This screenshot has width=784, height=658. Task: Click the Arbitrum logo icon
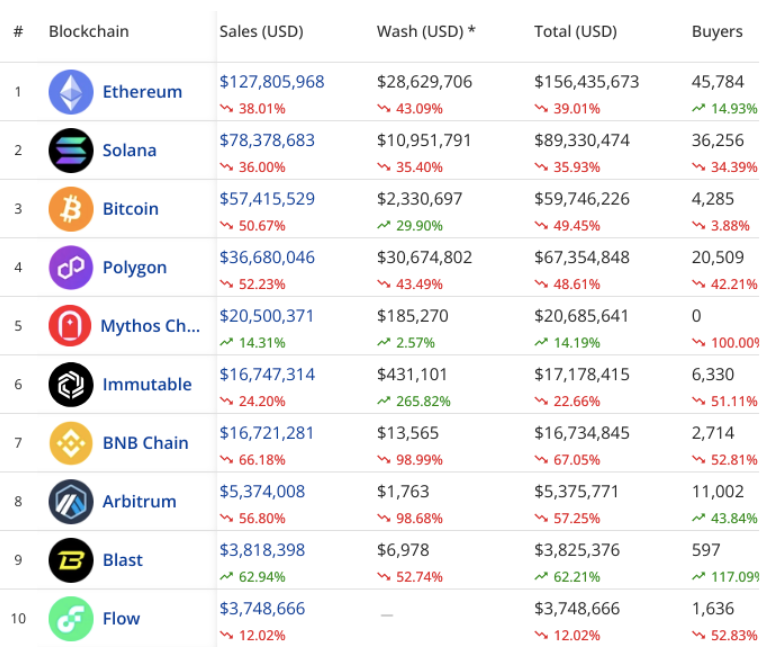coord(71,502)
